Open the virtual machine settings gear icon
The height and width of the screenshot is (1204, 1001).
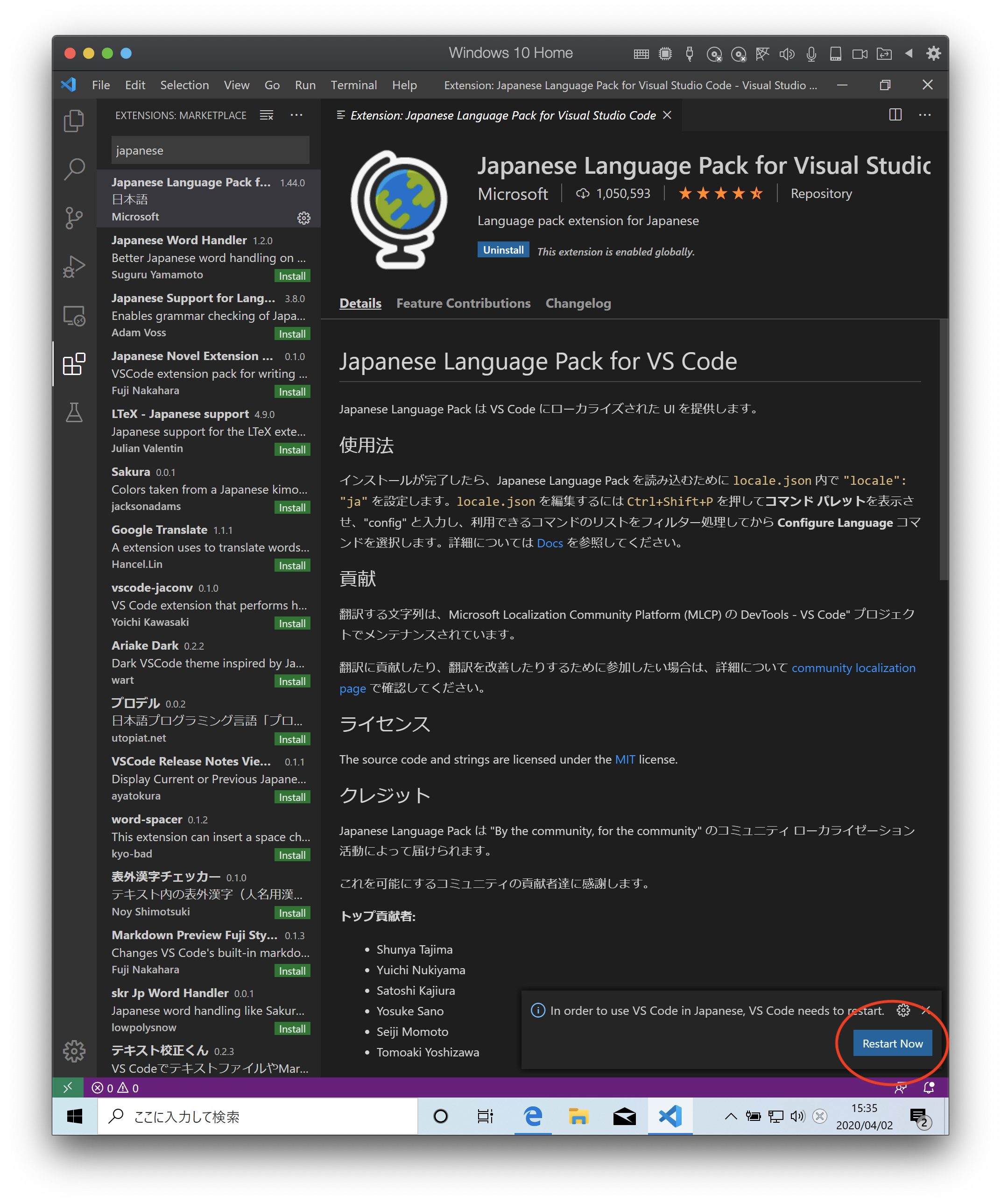pyautogui.click(x=933, y=53)
